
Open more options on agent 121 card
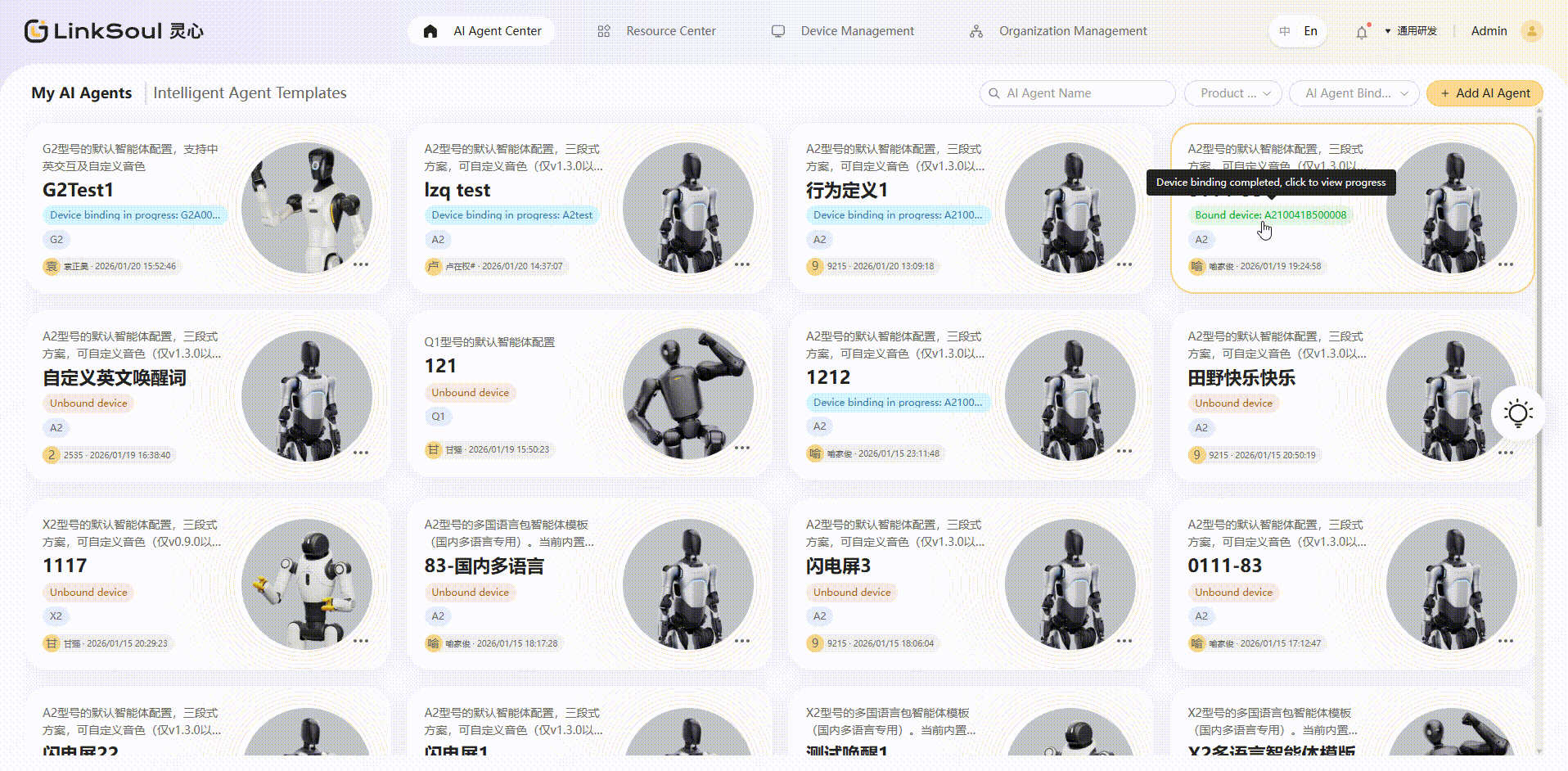[742, 448]
